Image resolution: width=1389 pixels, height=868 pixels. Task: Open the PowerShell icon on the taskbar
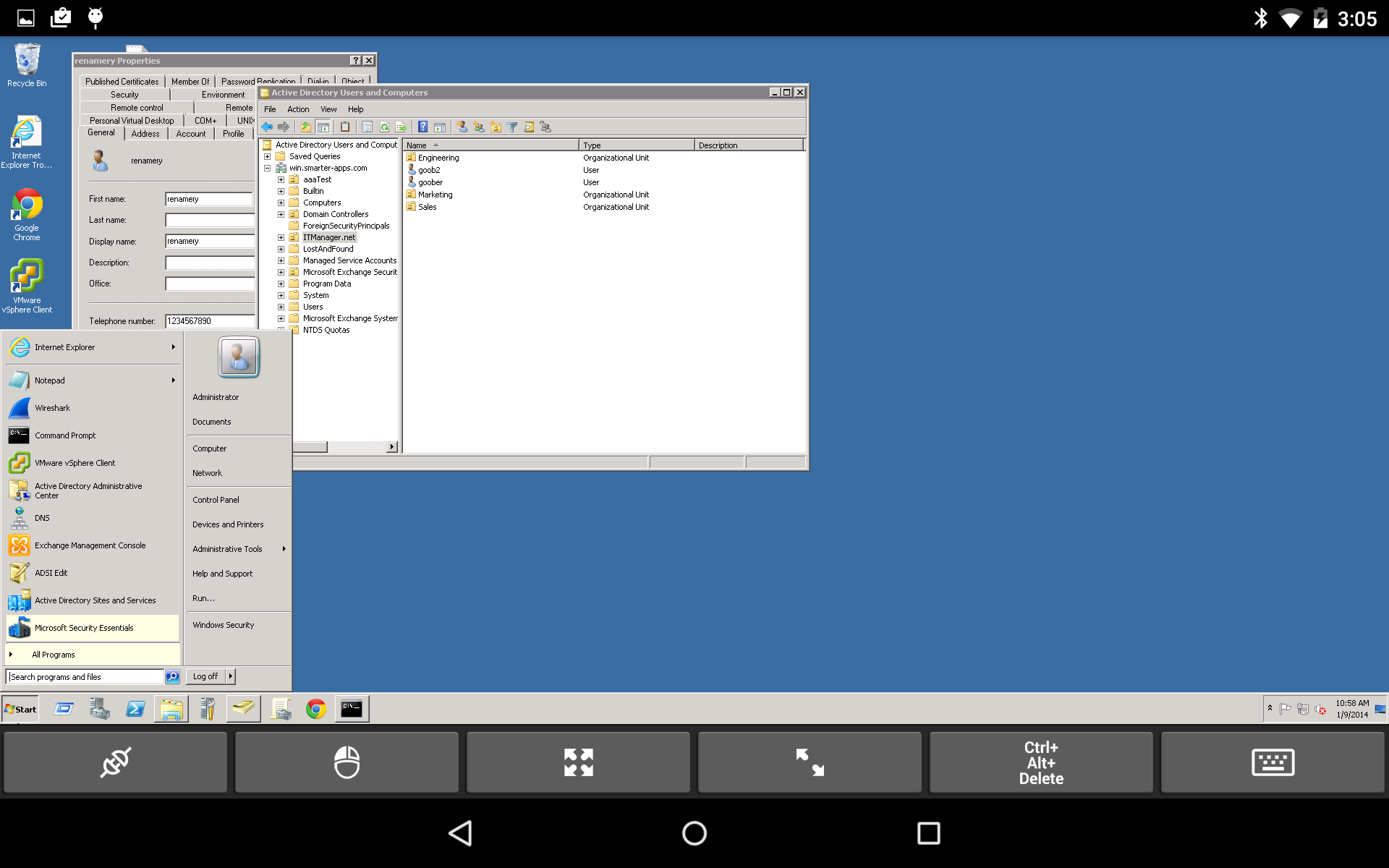[x=135, y=709]
